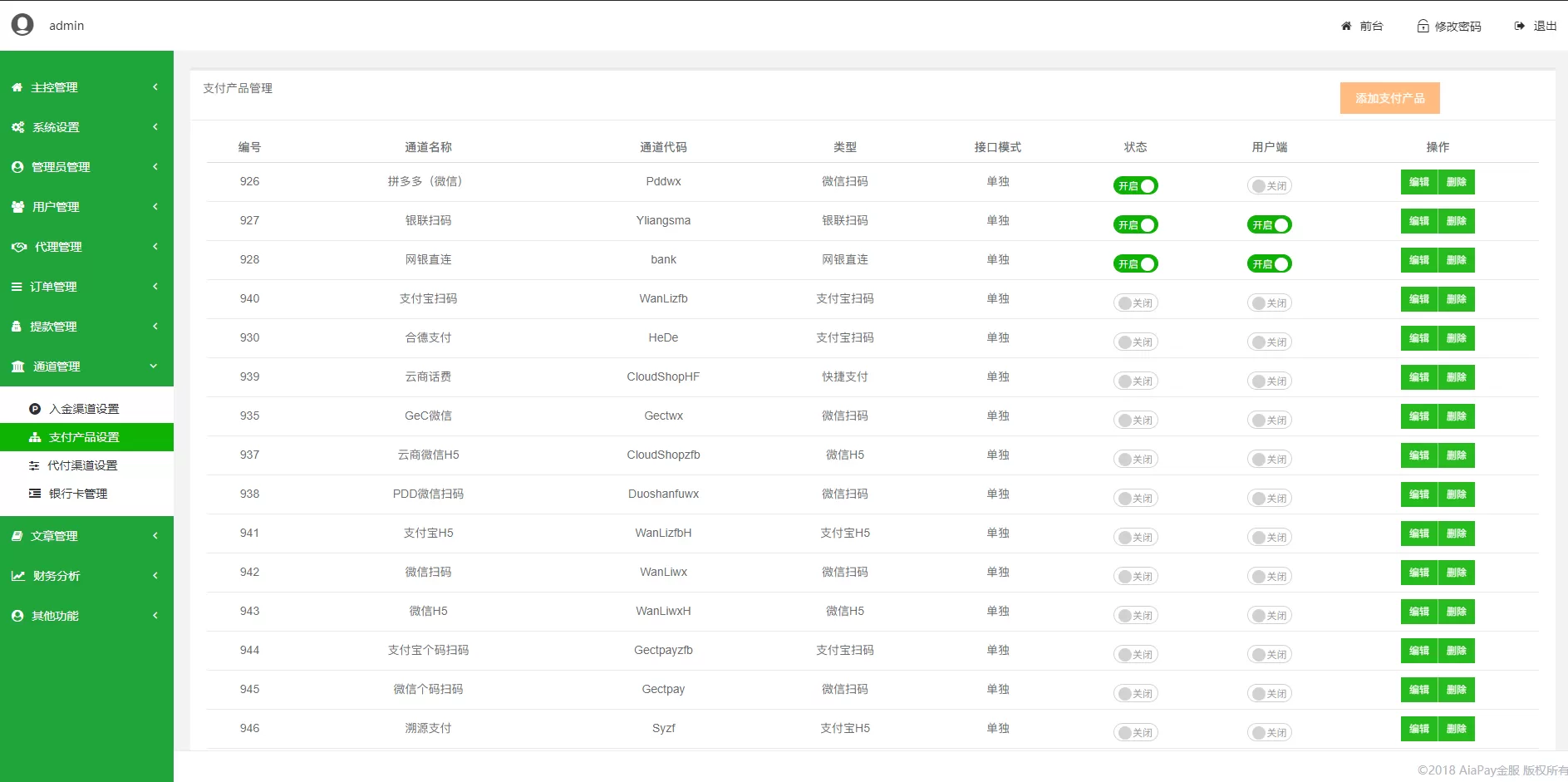Click the handshake icon for 代理管理
The image size is (1568, 782).
[x=18, y=247]
